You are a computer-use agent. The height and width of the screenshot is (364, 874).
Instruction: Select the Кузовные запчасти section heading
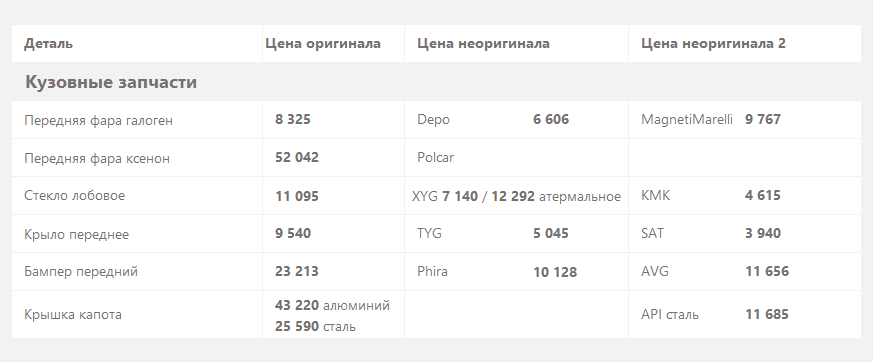click(111, 82)
